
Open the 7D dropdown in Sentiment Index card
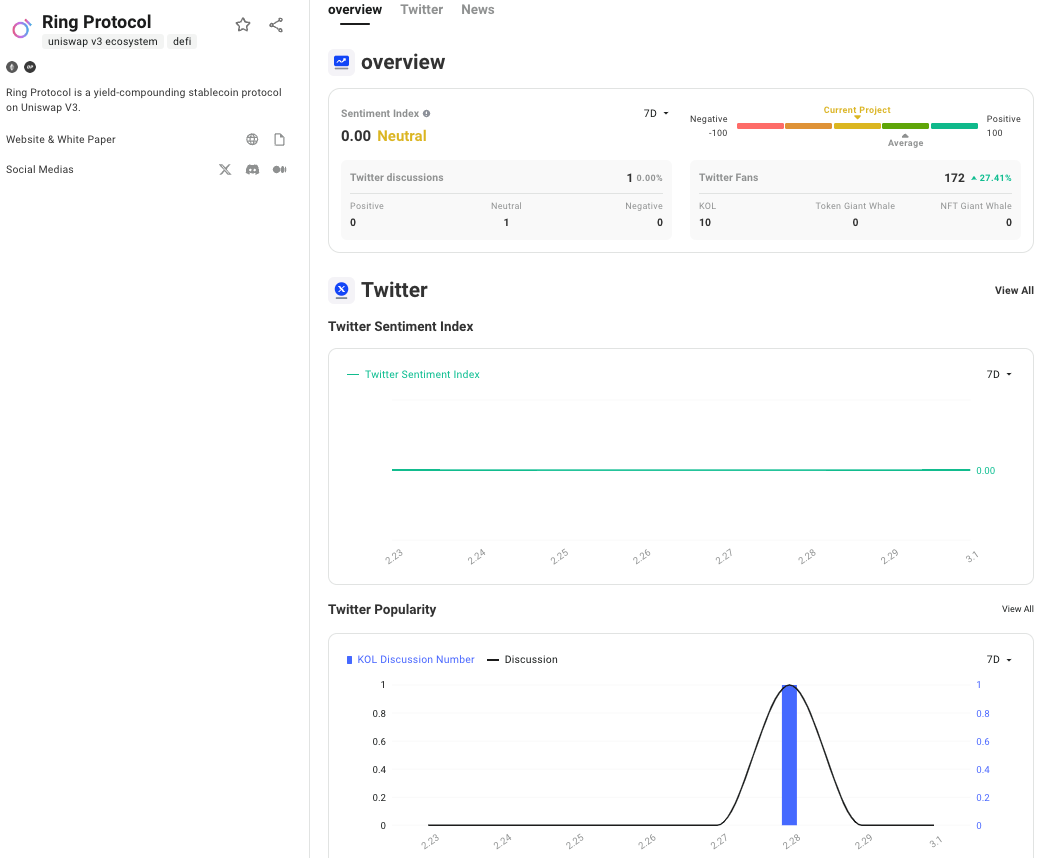pyautogui.click(x=656, y=114)
